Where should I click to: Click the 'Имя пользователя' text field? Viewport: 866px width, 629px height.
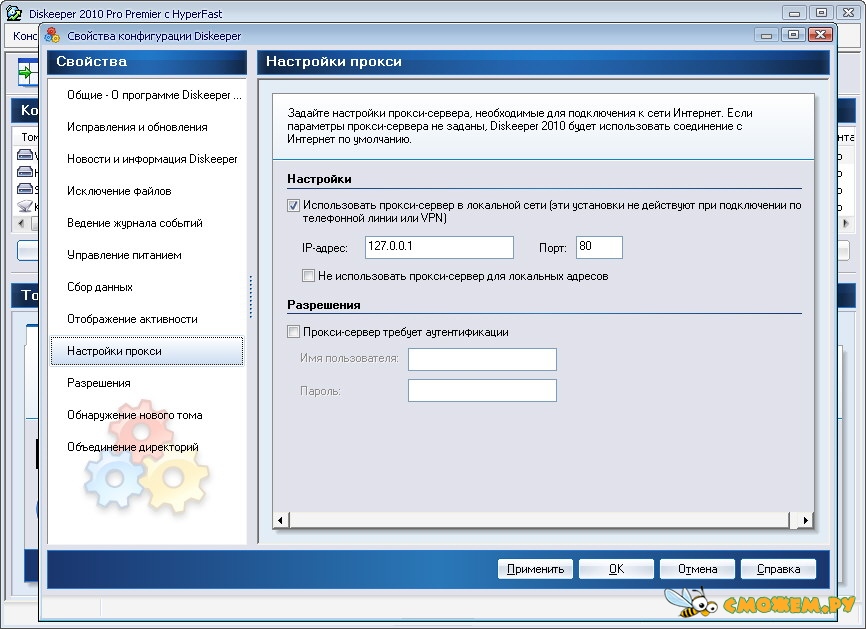click(482, 359)
